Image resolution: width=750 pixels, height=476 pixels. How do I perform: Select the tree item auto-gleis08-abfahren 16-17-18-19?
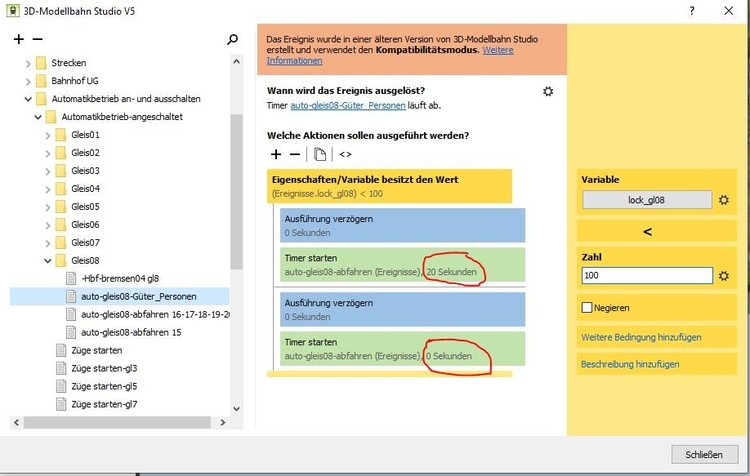155,315
